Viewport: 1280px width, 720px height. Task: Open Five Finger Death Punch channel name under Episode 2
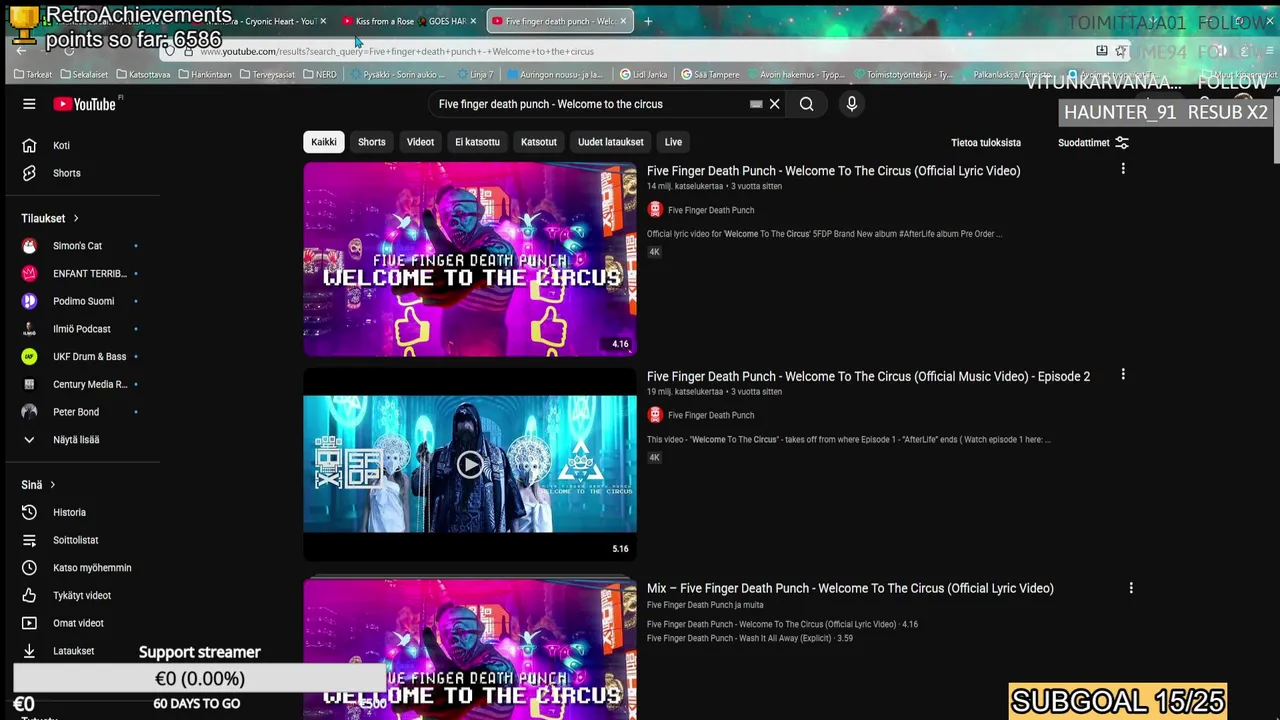point(711,415)
